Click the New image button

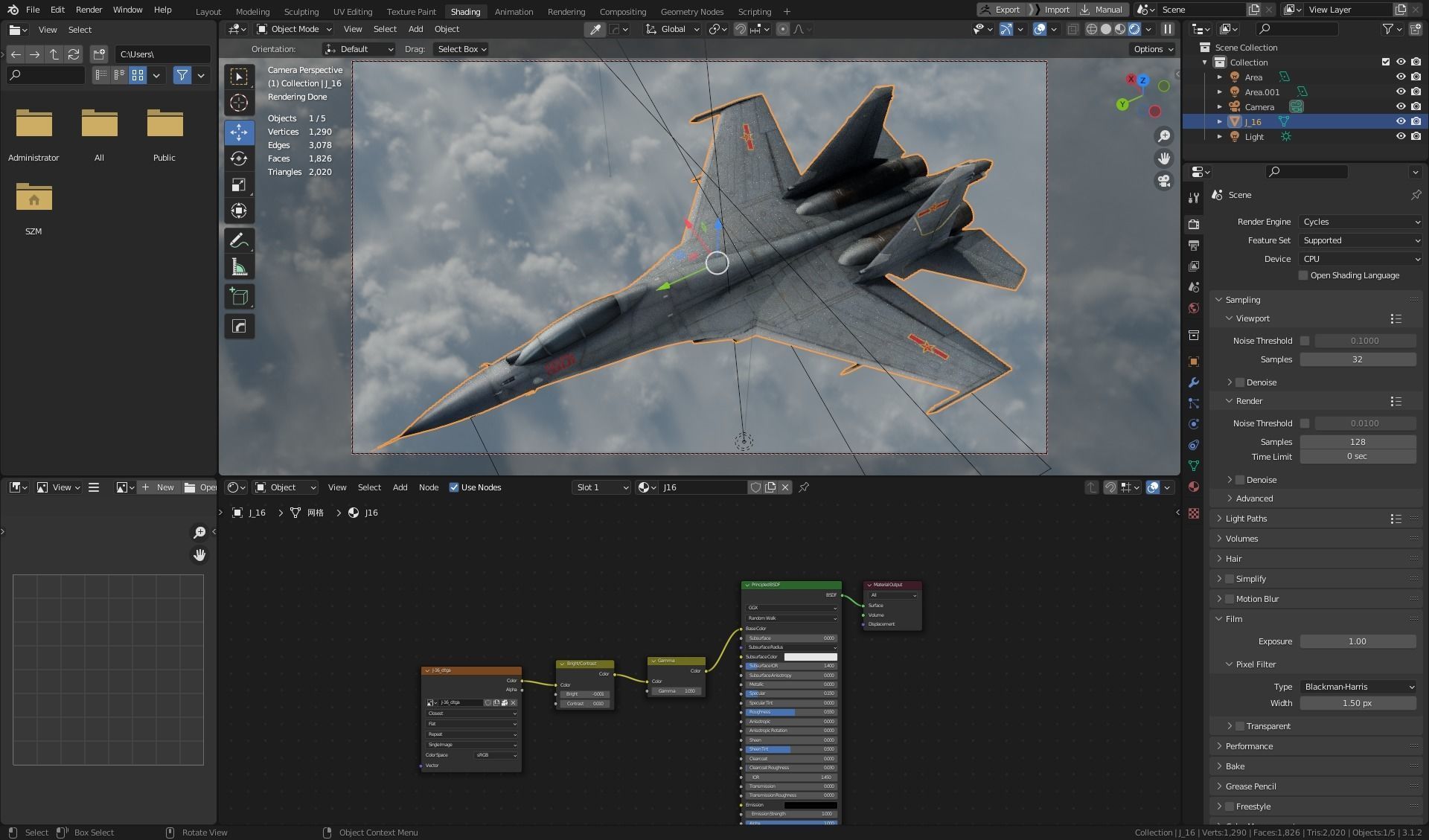click(159, 487)
